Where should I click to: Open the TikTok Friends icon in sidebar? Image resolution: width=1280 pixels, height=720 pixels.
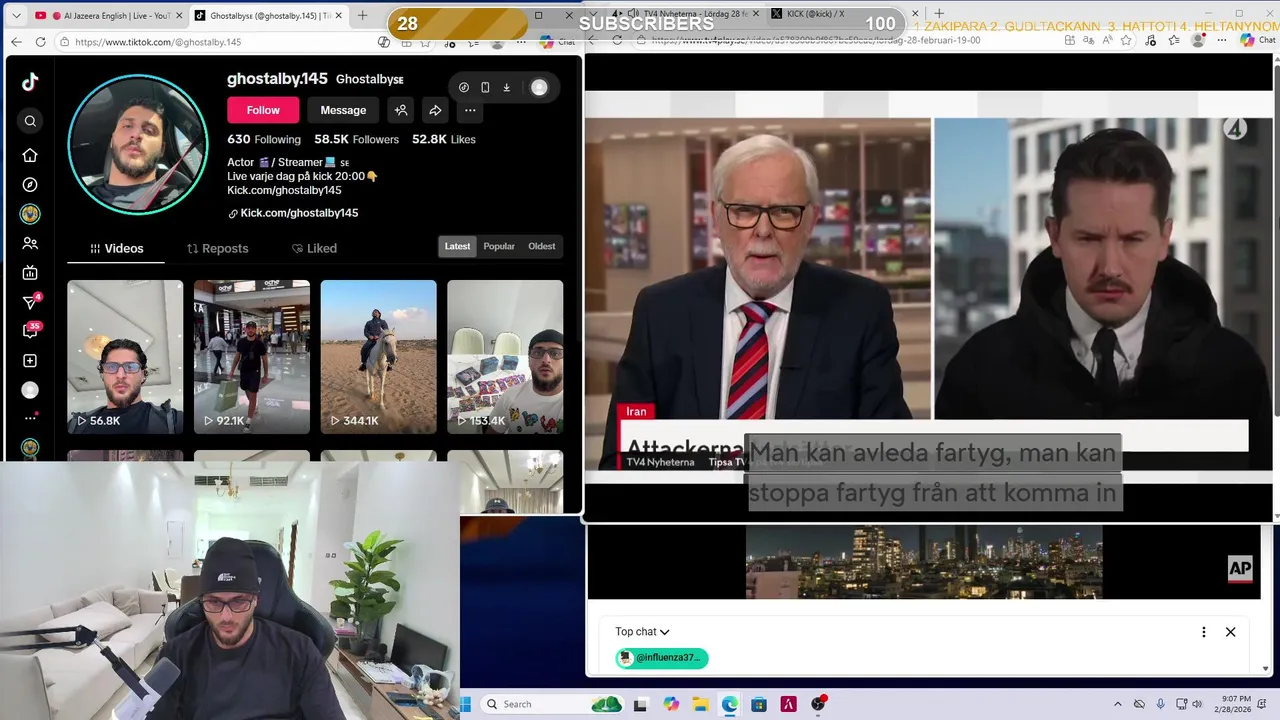(x=30, y=243)
